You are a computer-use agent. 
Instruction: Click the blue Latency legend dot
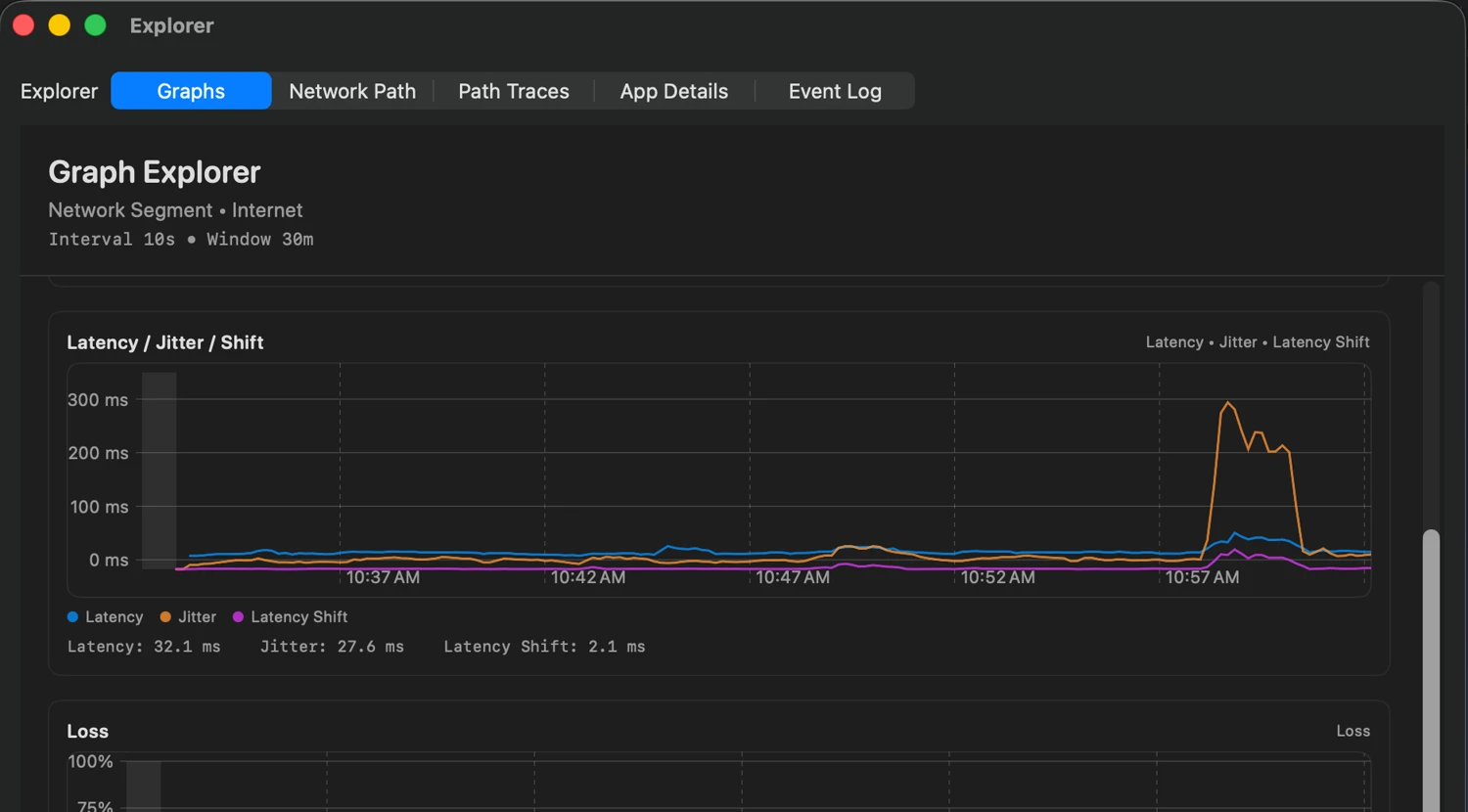pyautogui.click(x=72, y=617)
